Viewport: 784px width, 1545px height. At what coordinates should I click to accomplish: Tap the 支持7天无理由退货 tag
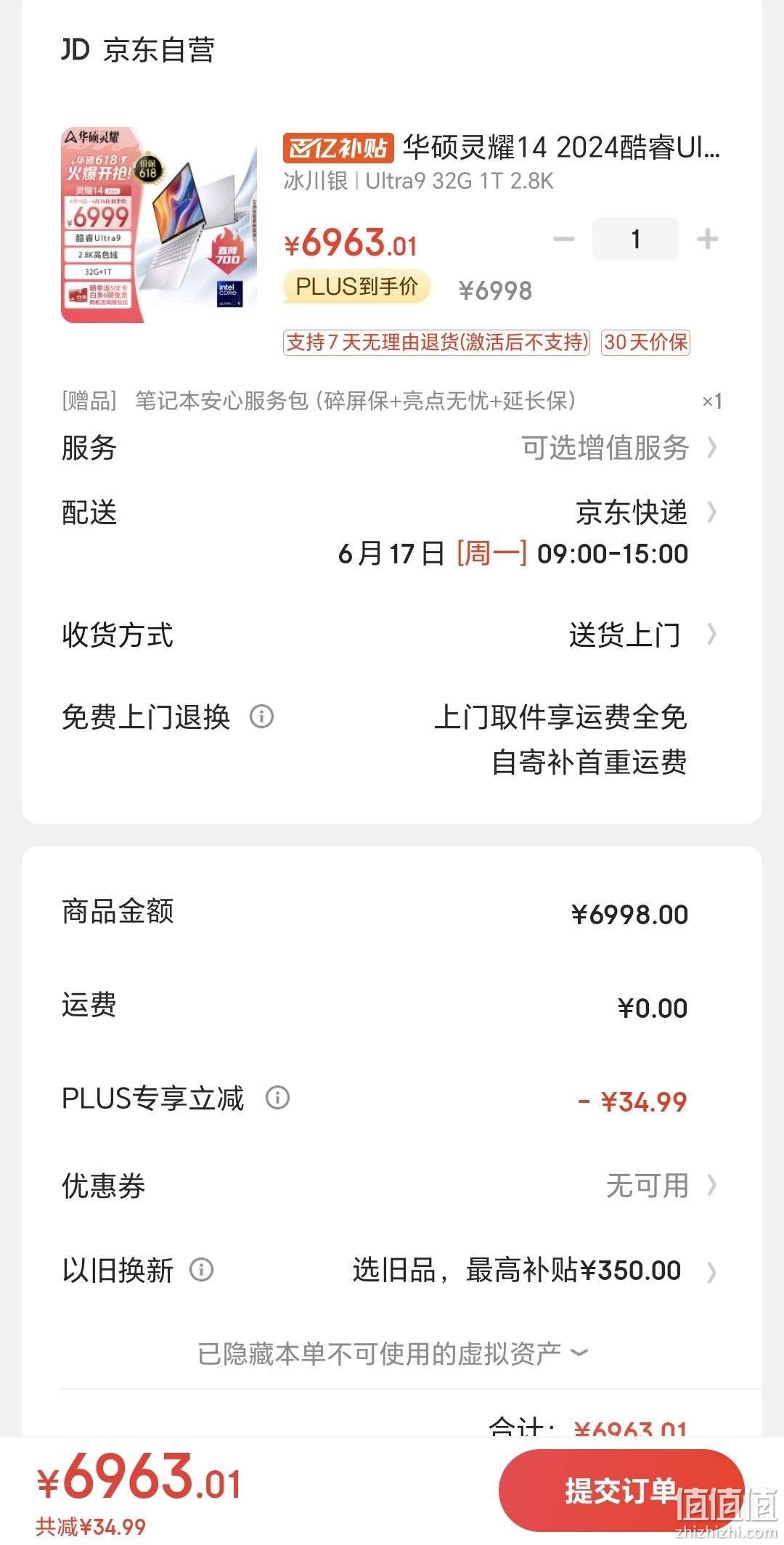click(x=436, y=342)
